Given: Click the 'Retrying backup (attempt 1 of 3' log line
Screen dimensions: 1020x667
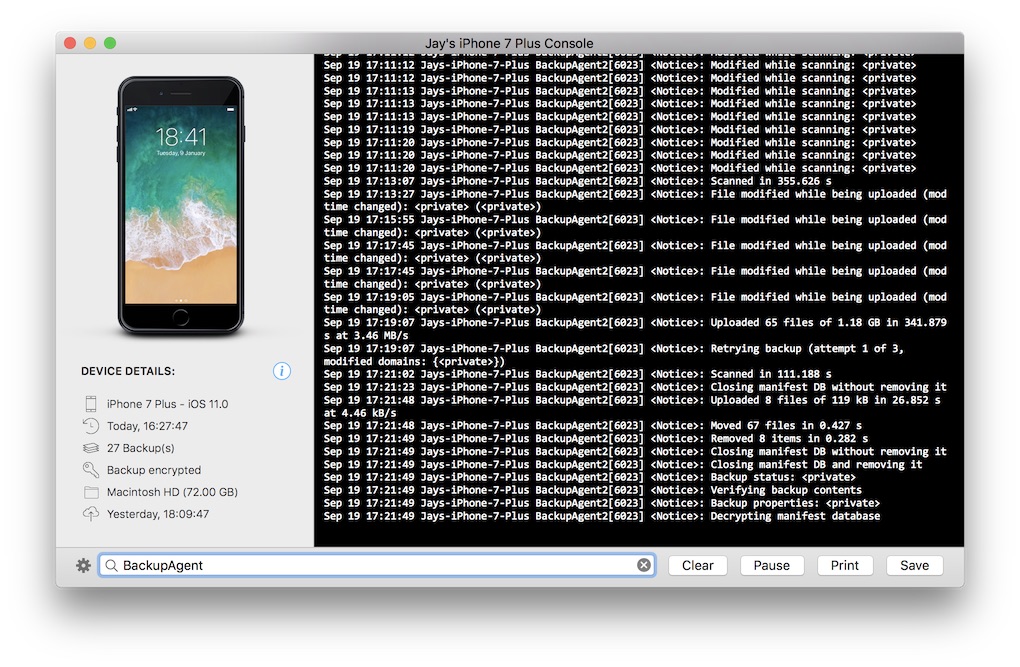Looking at the screenshot, I should [x=613, y=355].
